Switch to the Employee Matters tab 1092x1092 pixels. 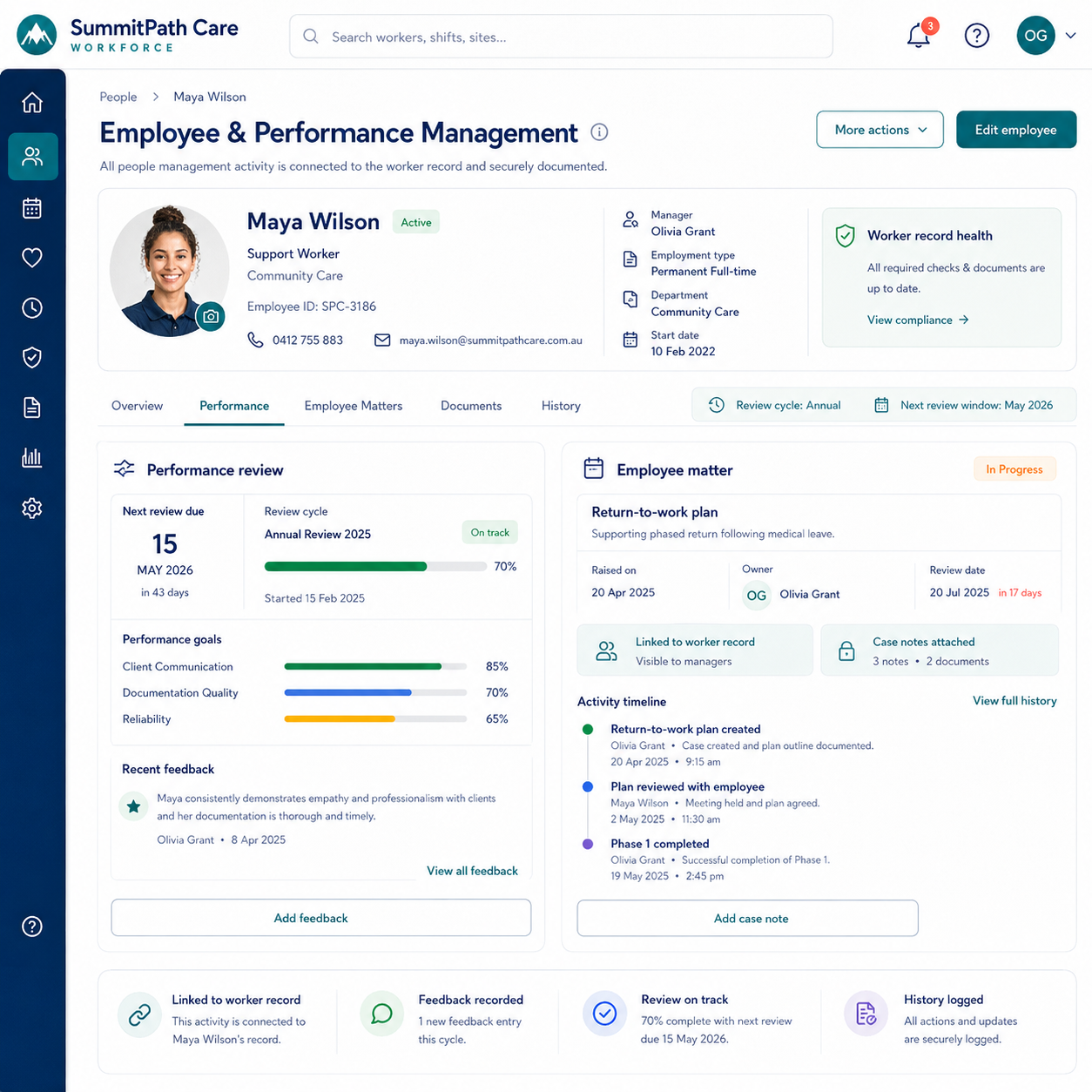coord(354,406)
